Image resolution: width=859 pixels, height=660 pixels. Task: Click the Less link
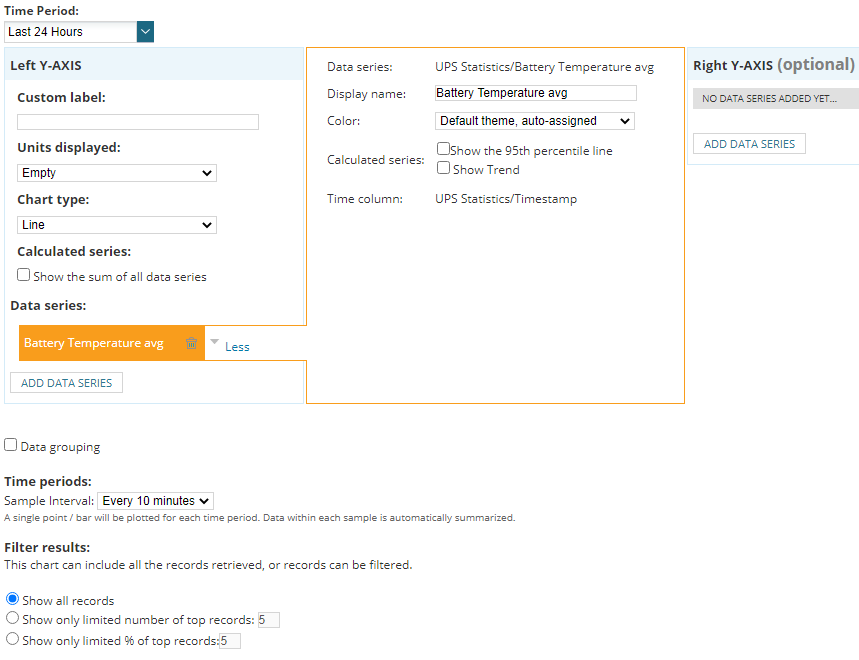(x=237, y=347)
